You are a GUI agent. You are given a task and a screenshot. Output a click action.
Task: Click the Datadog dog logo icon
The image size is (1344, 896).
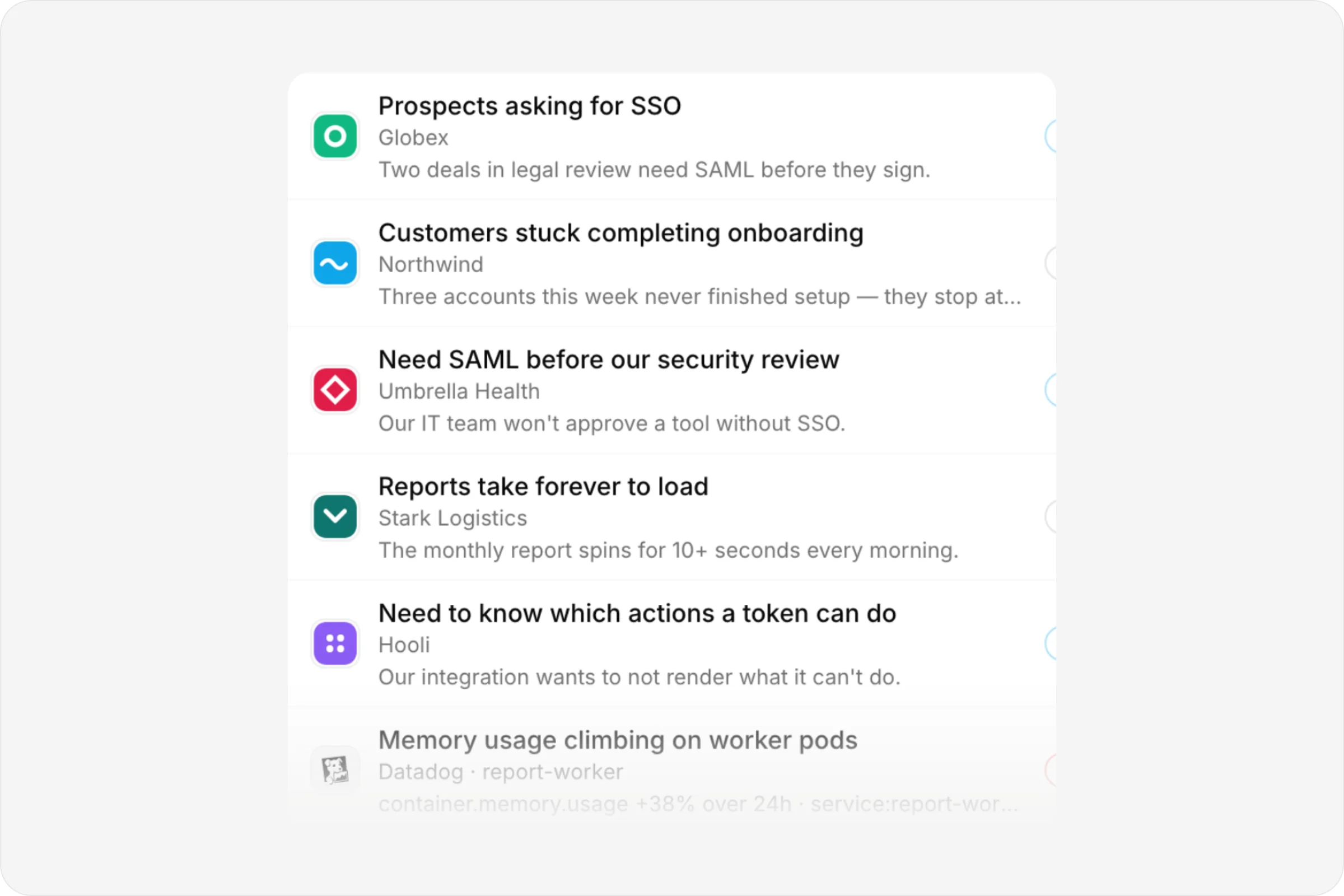pos(335,771)
